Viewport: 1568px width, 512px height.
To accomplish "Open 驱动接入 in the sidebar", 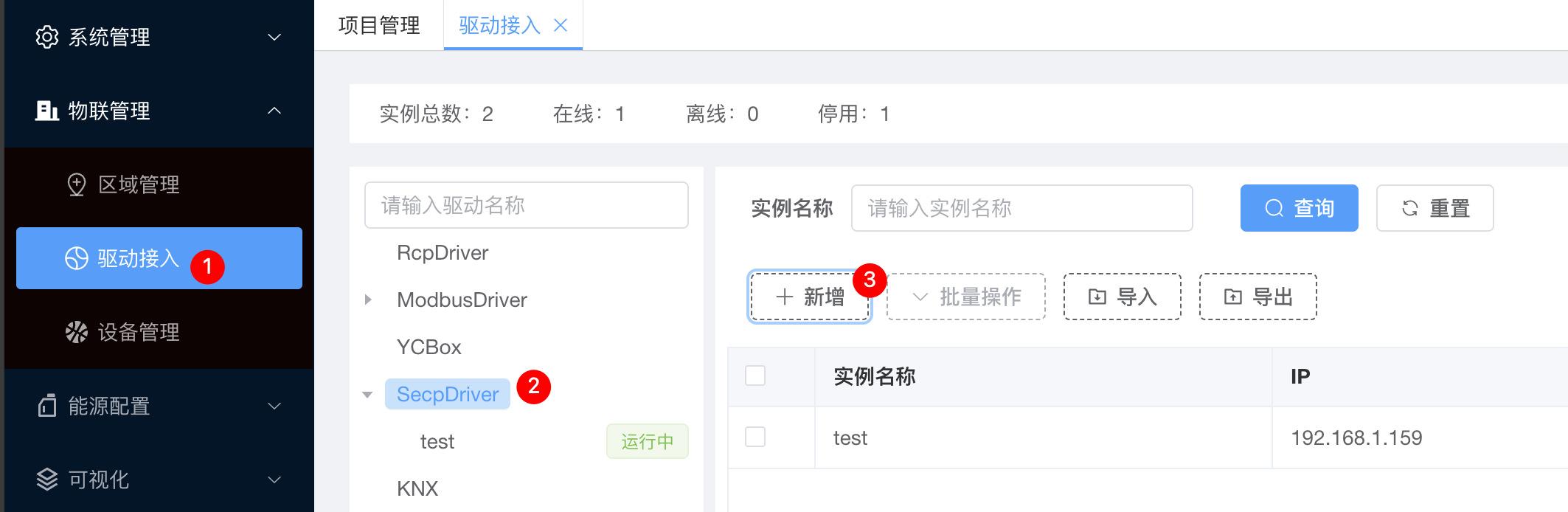I will [x=159, y=258].
